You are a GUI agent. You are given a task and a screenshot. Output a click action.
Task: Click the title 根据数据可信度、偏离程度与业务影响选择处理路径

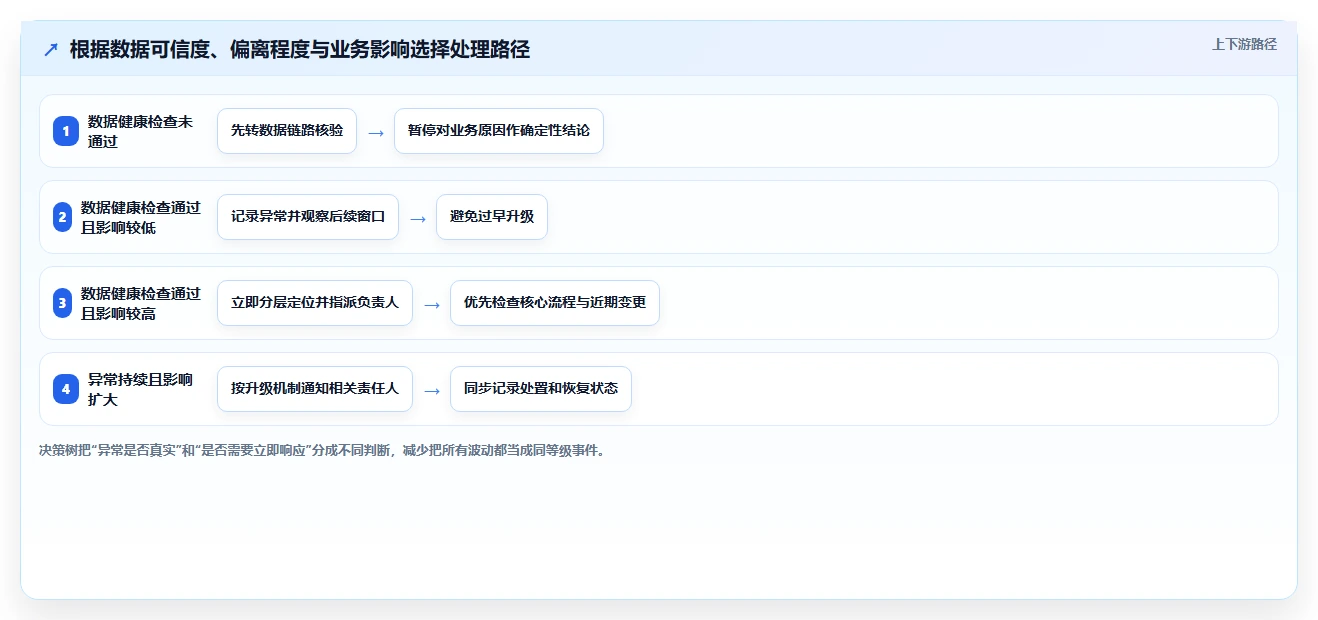300,50
